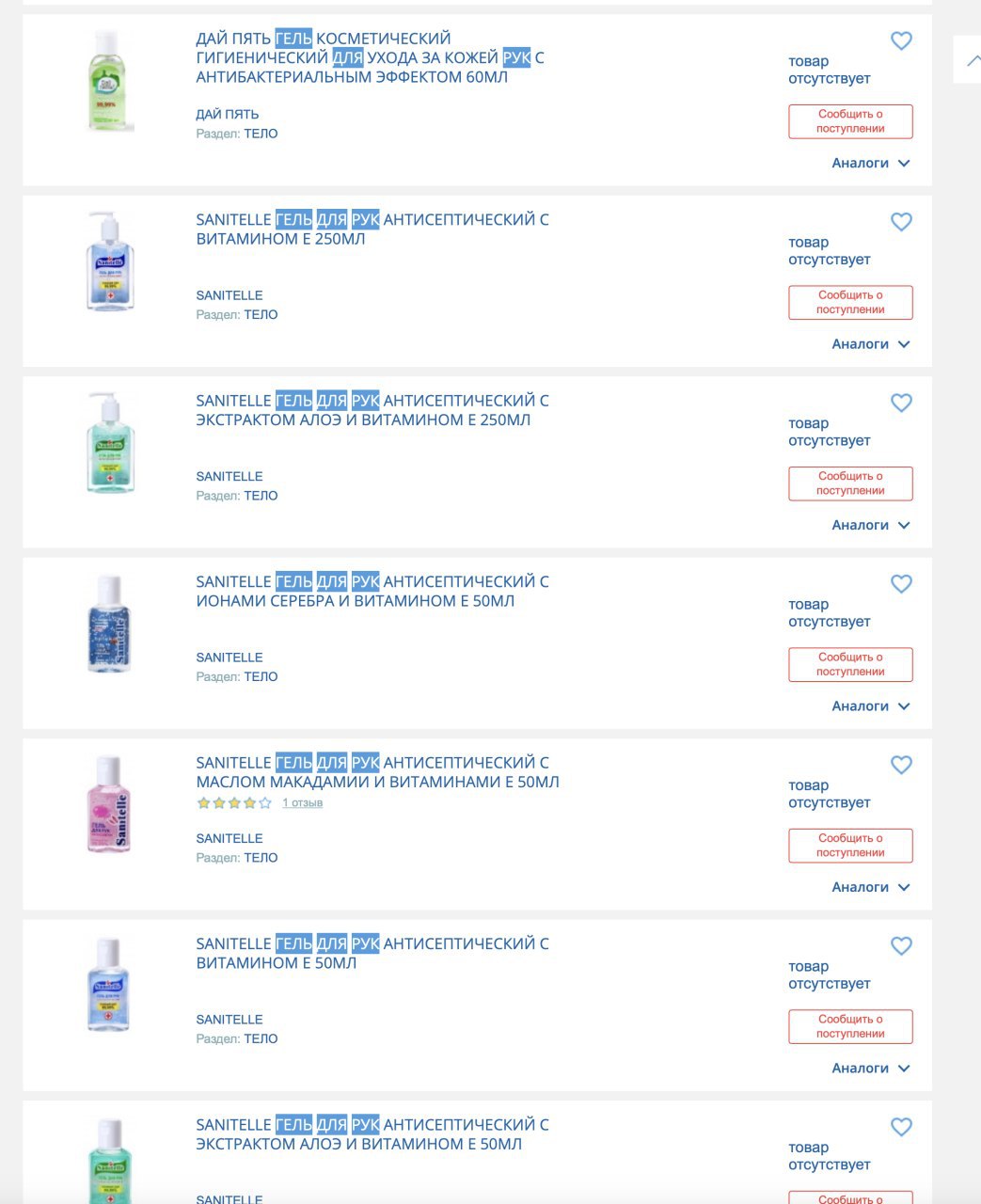Open the 1 отзыв review link
Viewport: 981px width, 1204px height.
click(302, 803)
